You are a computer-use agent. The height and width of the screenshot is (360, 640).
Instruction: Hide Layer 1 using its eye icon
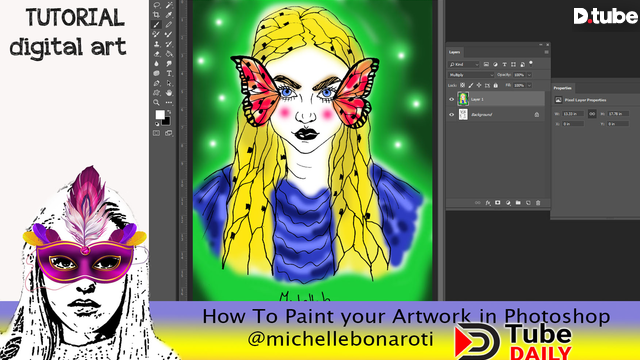pos(451,99)
